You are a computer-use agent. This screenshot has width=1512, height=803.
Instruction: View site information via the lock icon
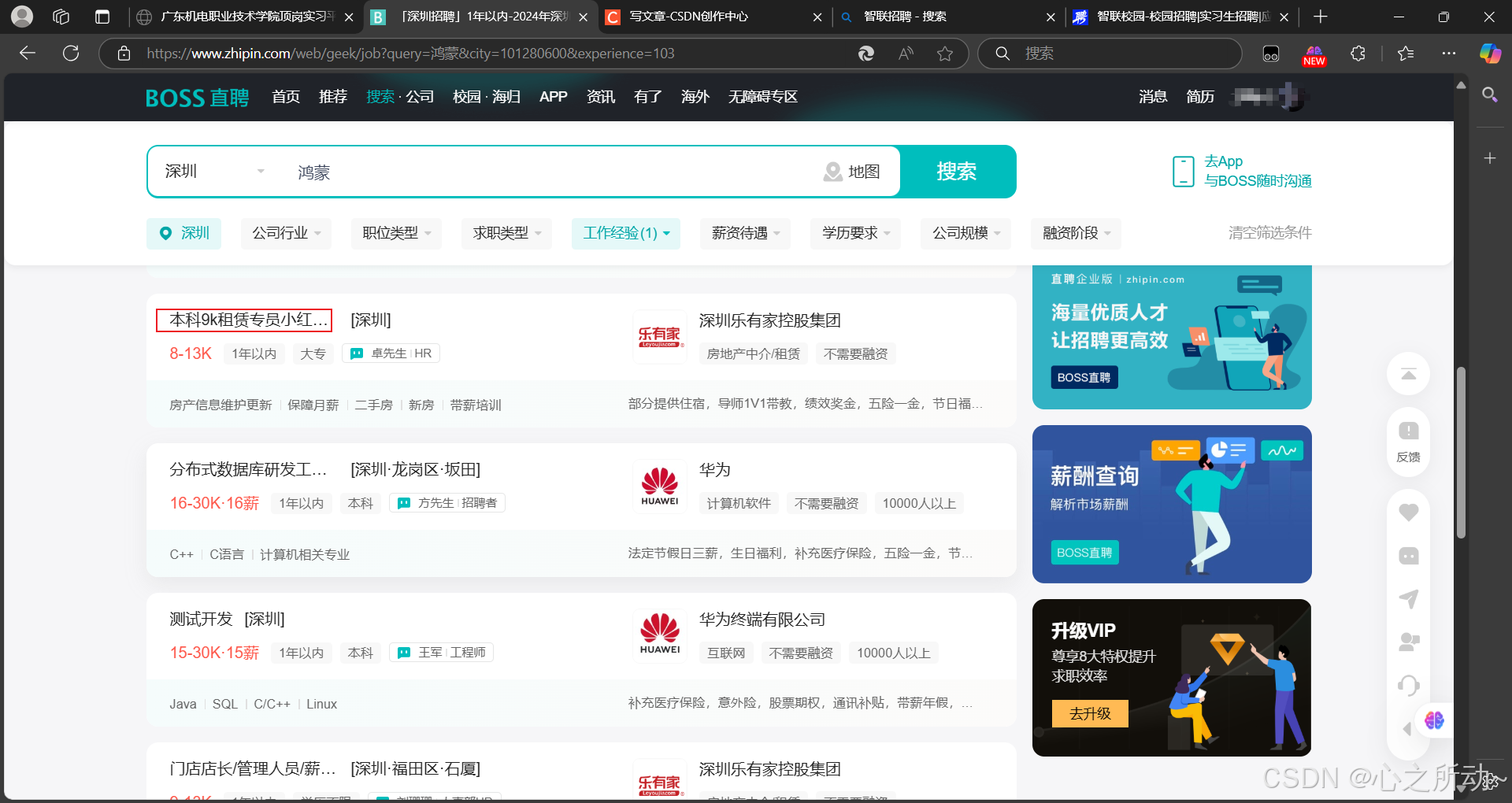click(124, 54)
